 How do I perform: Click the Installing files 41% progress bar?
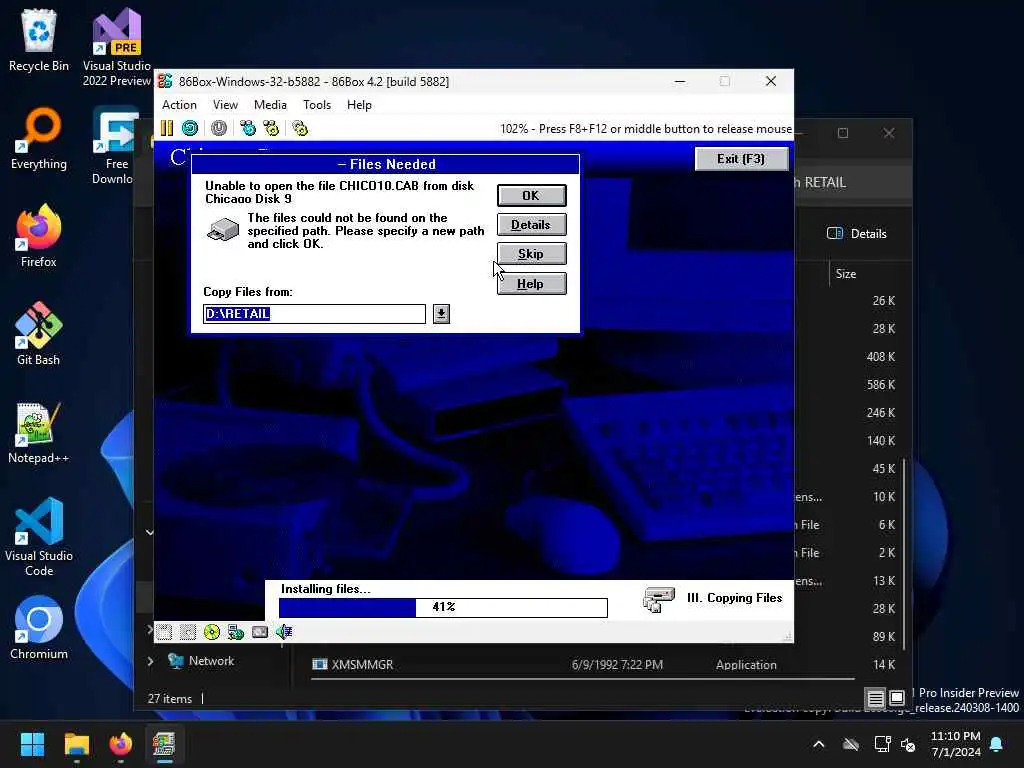click(443, 607)
